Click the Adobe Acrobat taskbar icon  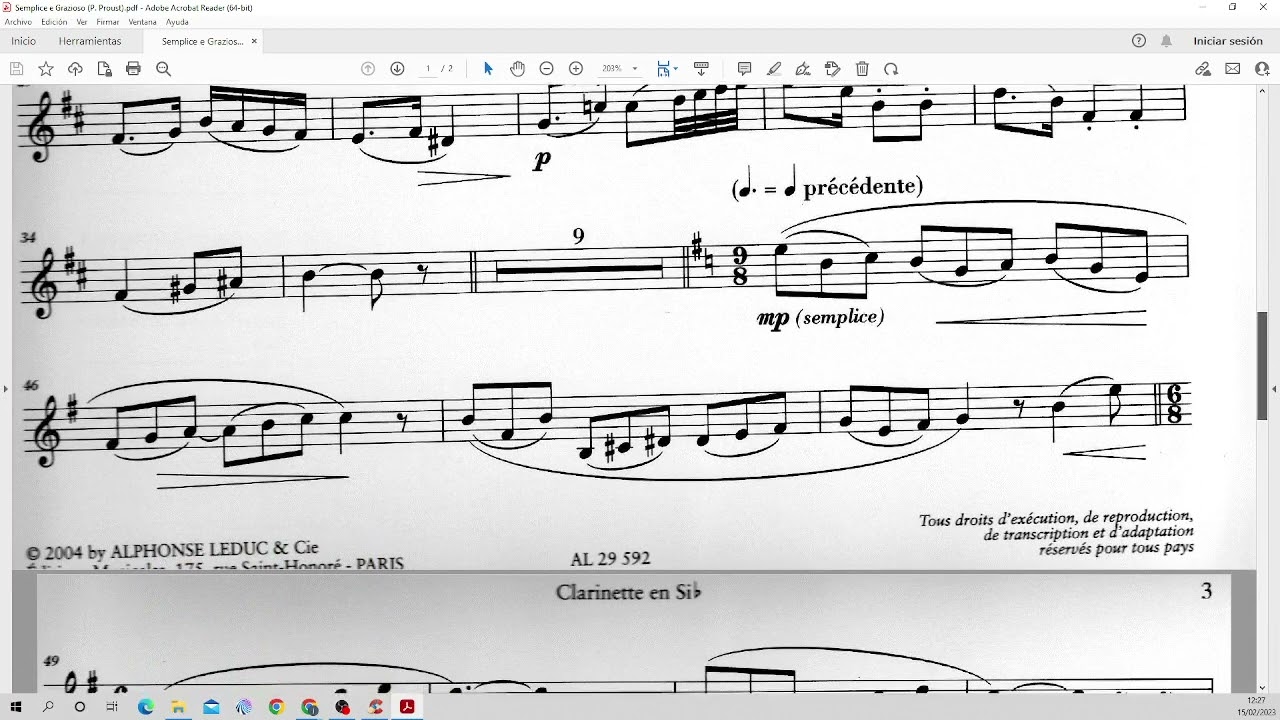407,707
